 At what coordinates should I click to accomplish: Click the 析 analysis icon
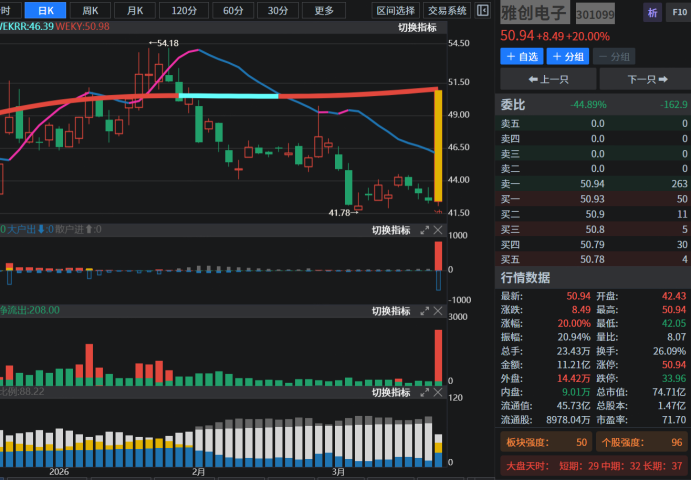[652, 13]
